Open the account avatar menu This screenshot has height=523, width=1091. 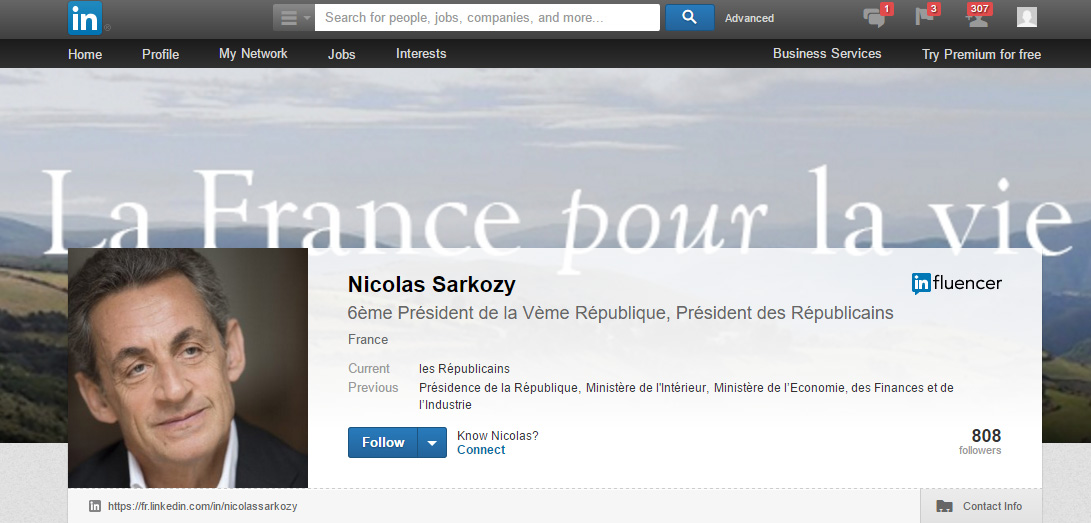1026,17
